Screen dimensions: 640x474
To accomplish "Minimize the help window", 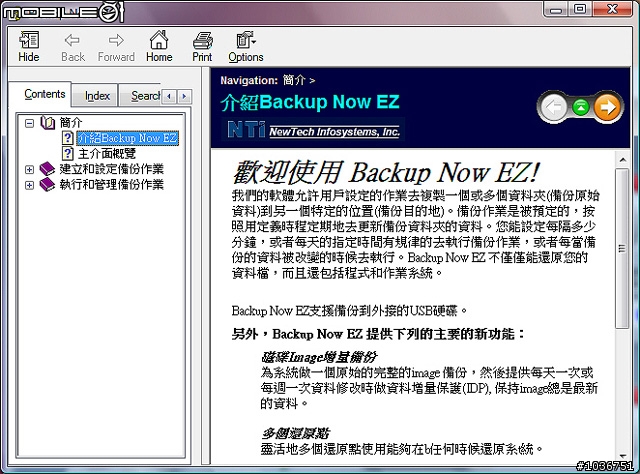I will point(556,9).
